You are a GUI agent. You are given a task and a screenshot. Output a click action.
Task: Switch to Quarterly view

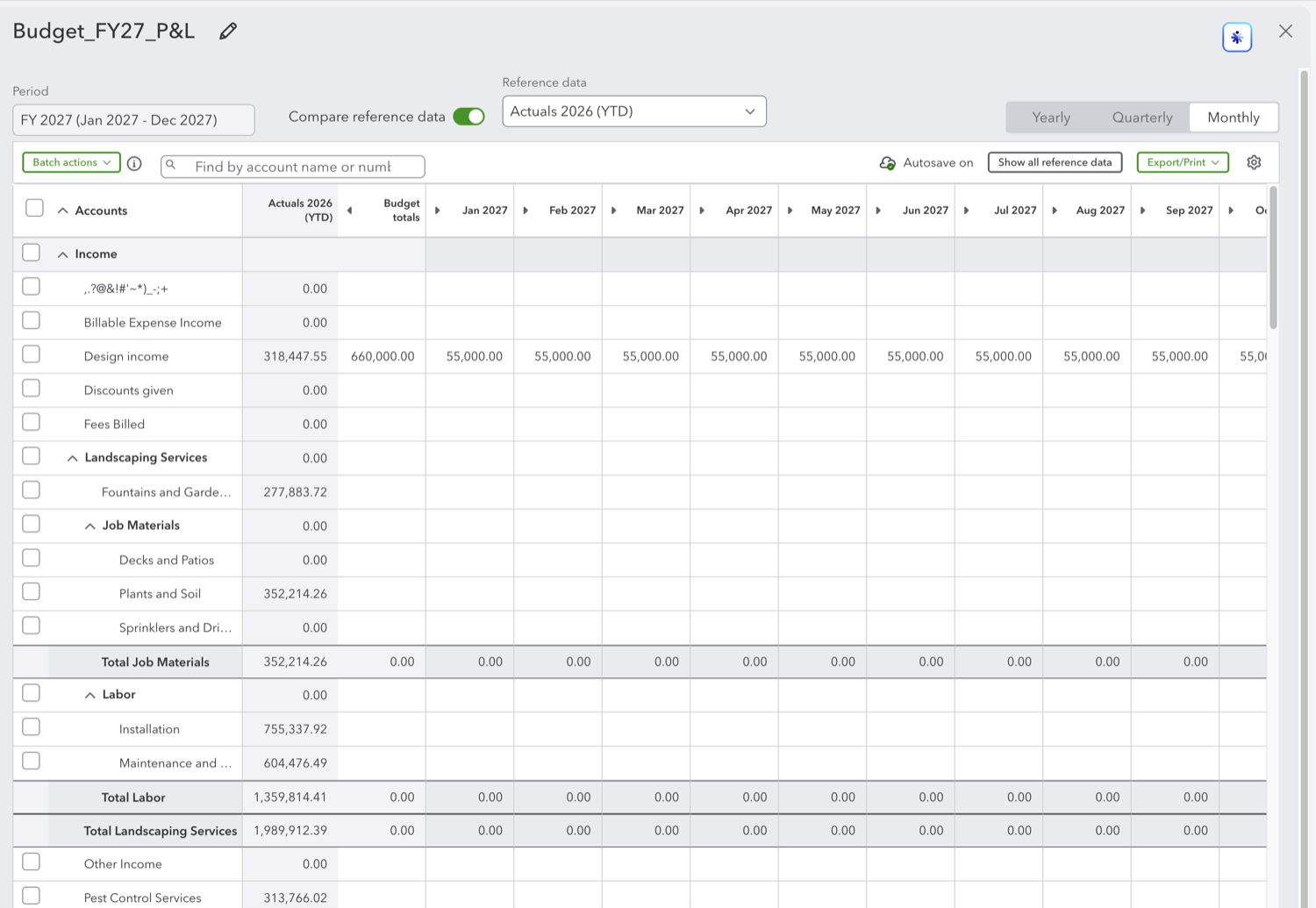(x=1142, y=118)
